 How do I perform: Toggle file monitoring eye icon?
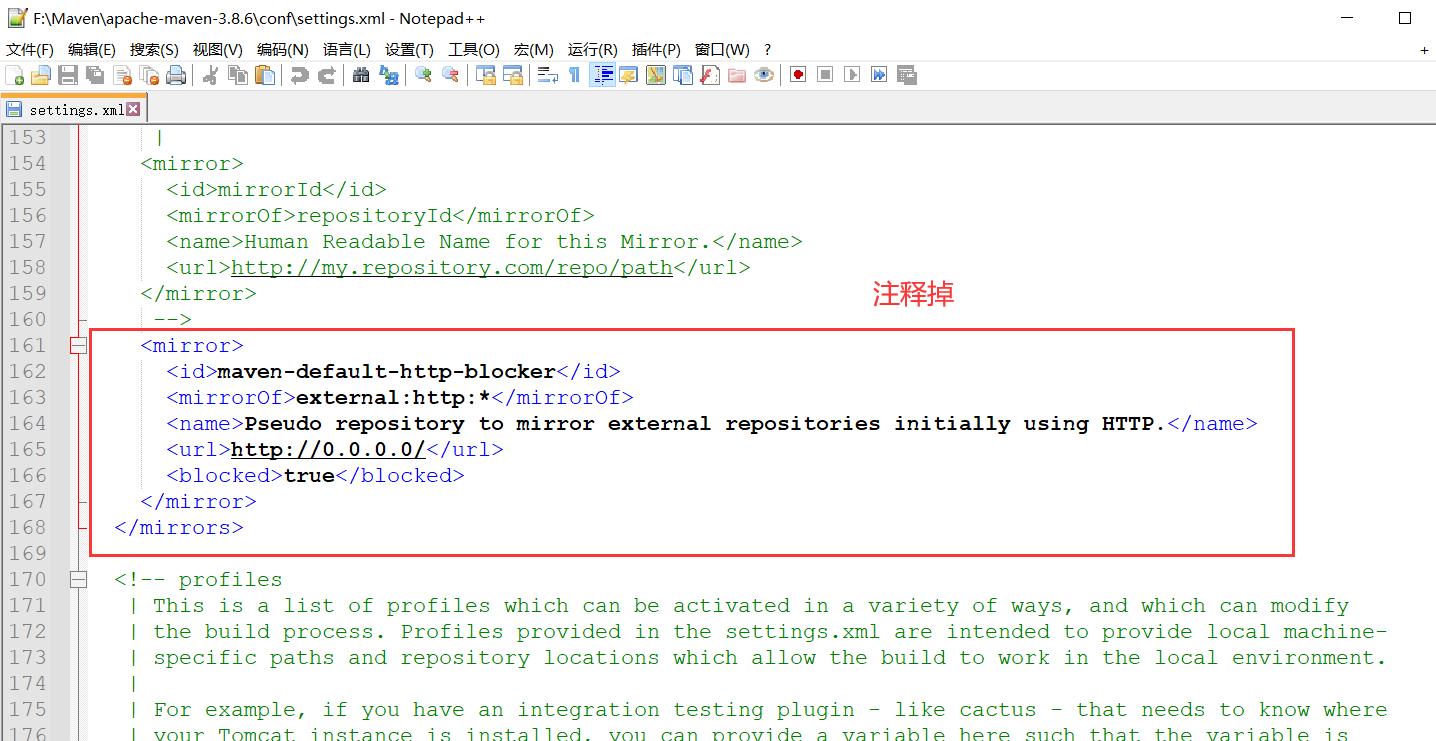(764, 75)
